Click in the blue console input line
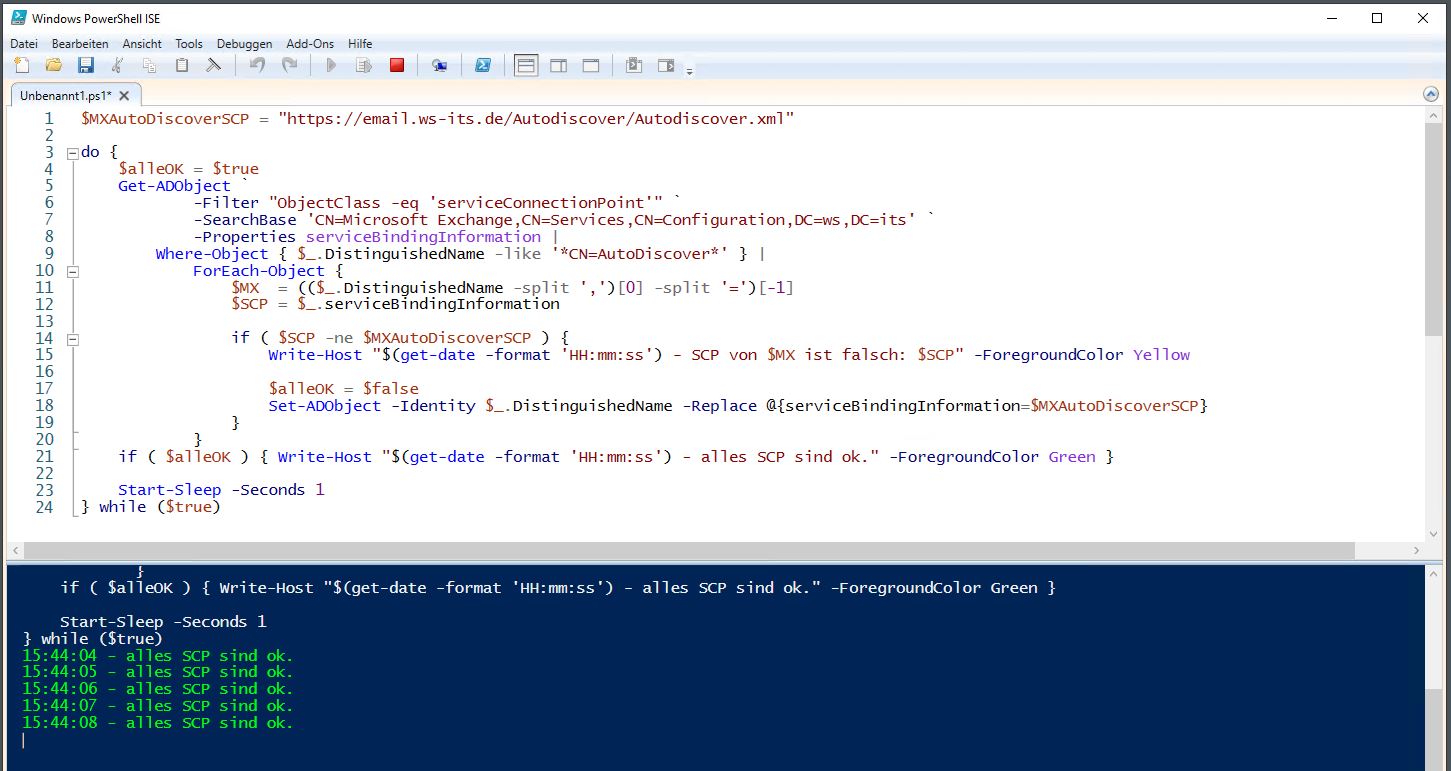The width and height of the screenshot is (1451, 771). (x=715, y=740)
